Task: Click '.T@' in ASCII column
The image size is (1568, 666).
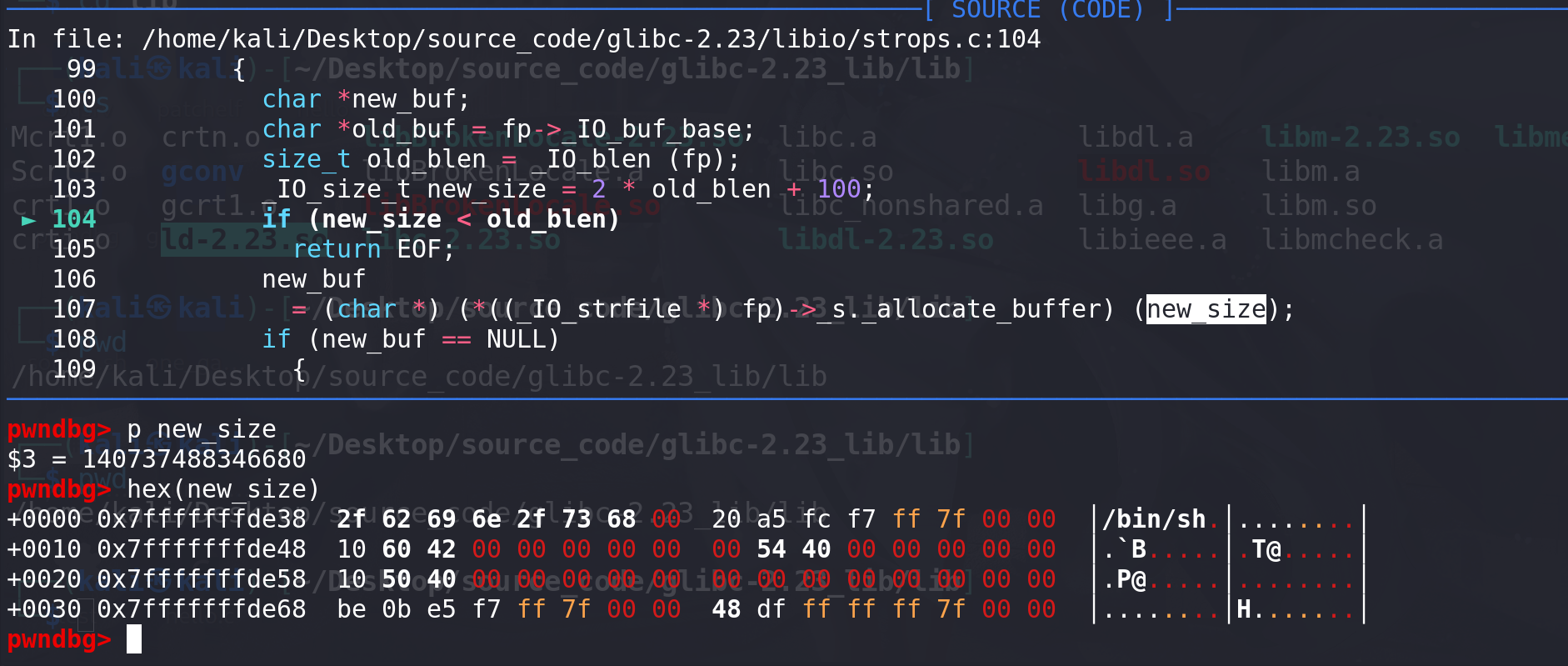Action: tap(1259, 549)
